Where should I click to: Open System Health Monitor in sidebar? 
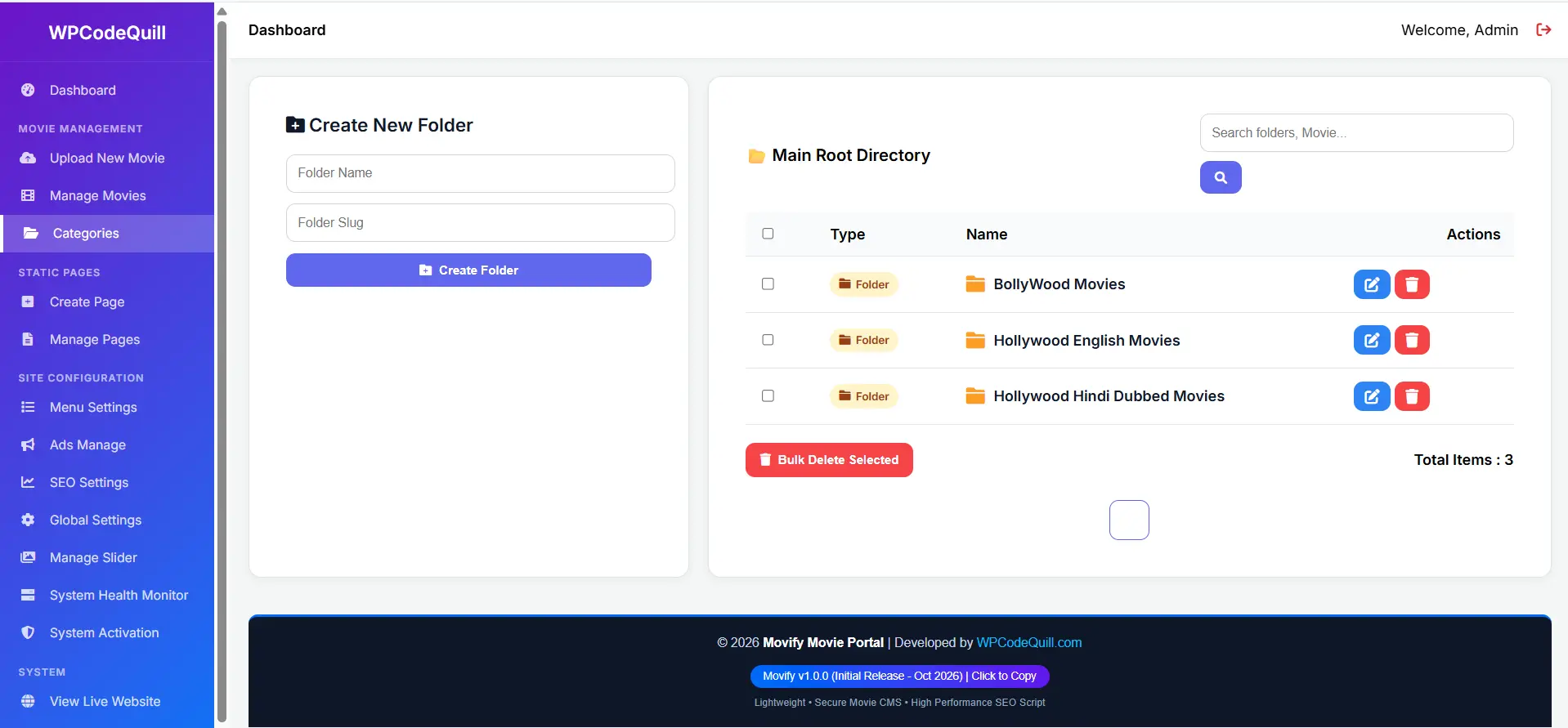point(107,595)
